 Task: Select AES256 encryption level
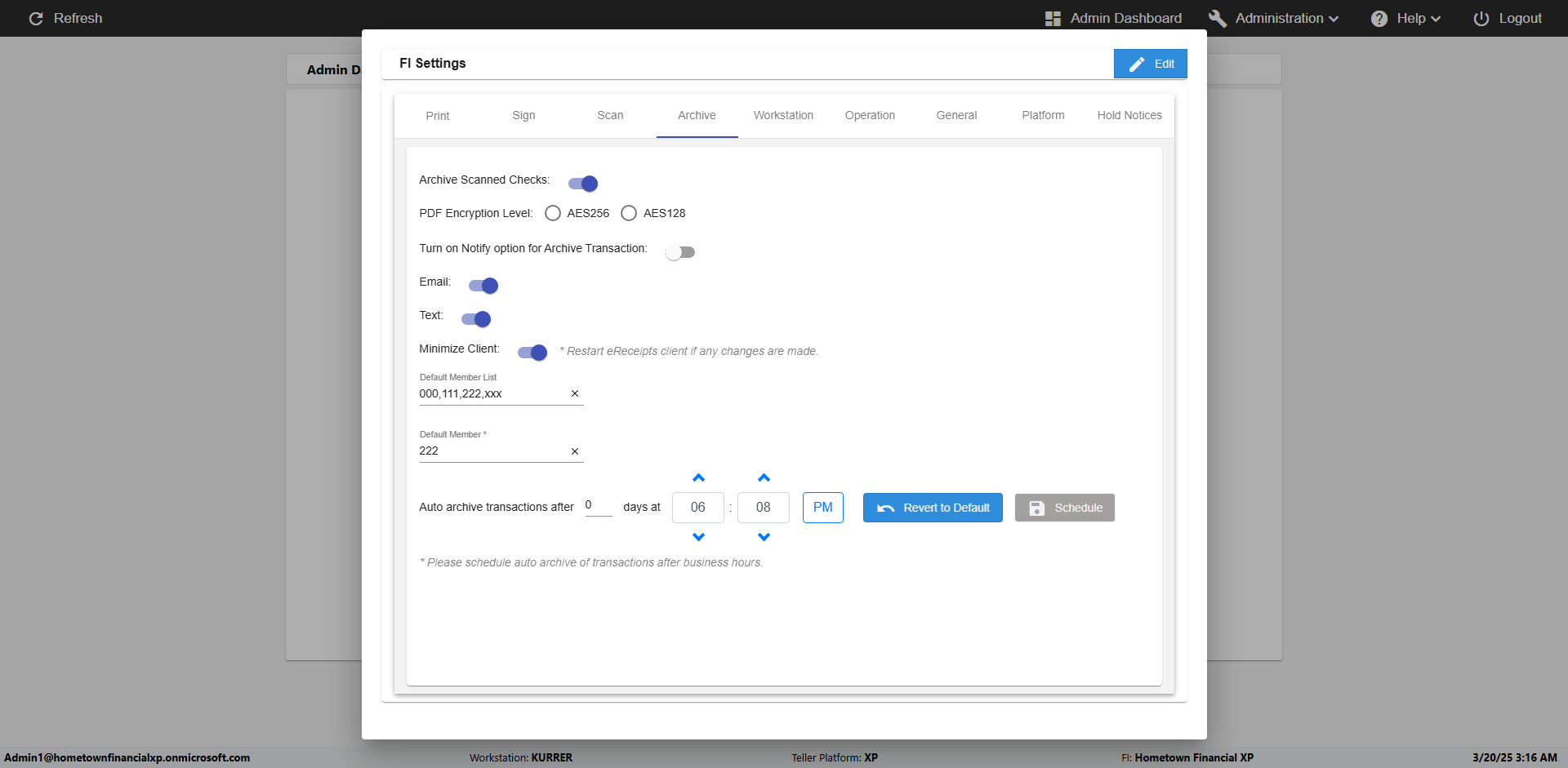coord(553,213)
